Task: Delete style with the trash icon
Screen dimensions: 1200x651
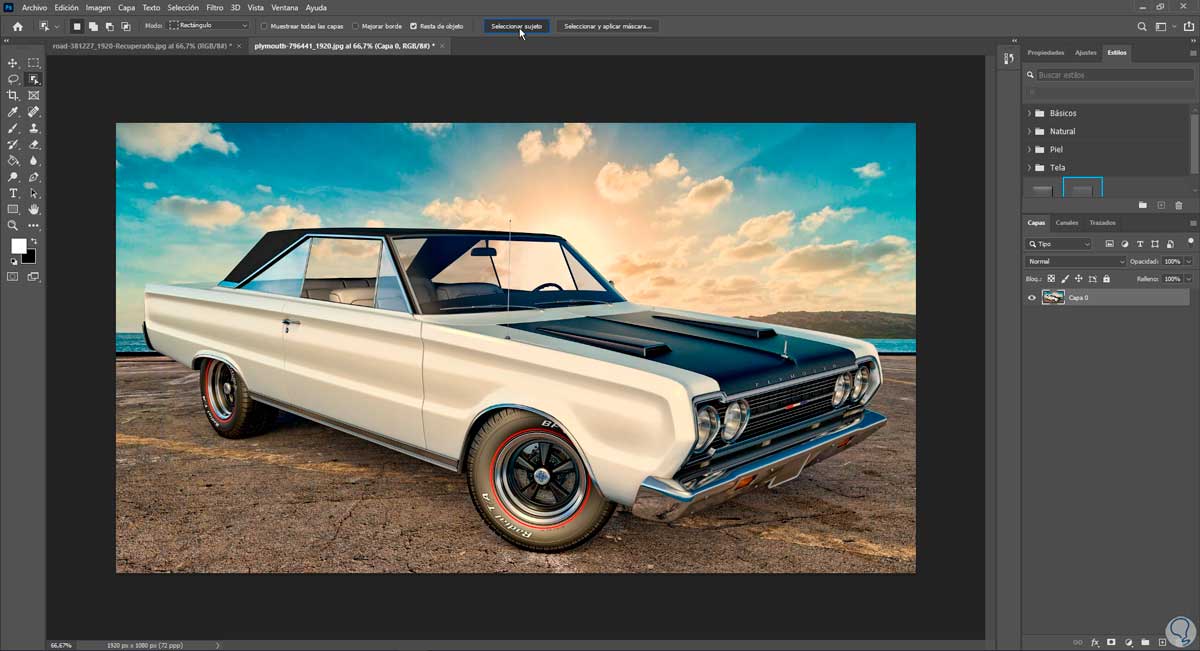Action: click(1179, 205)
